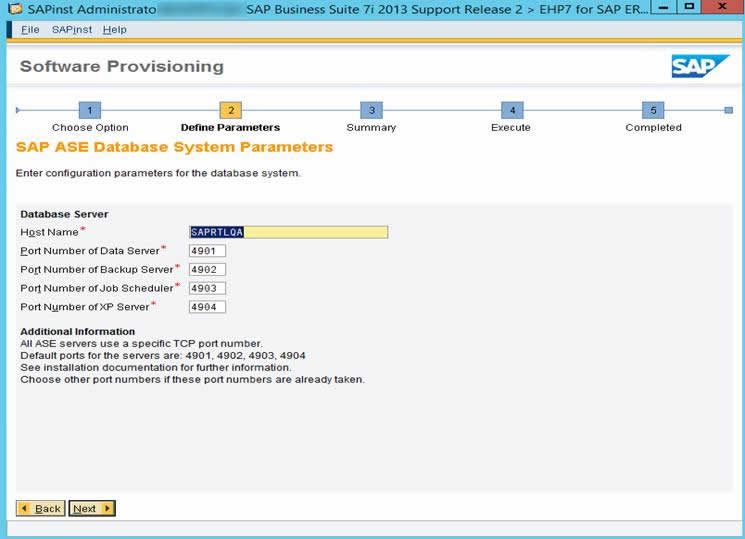Click step 2 Define Parameters marker

click(x=230, y=110)
